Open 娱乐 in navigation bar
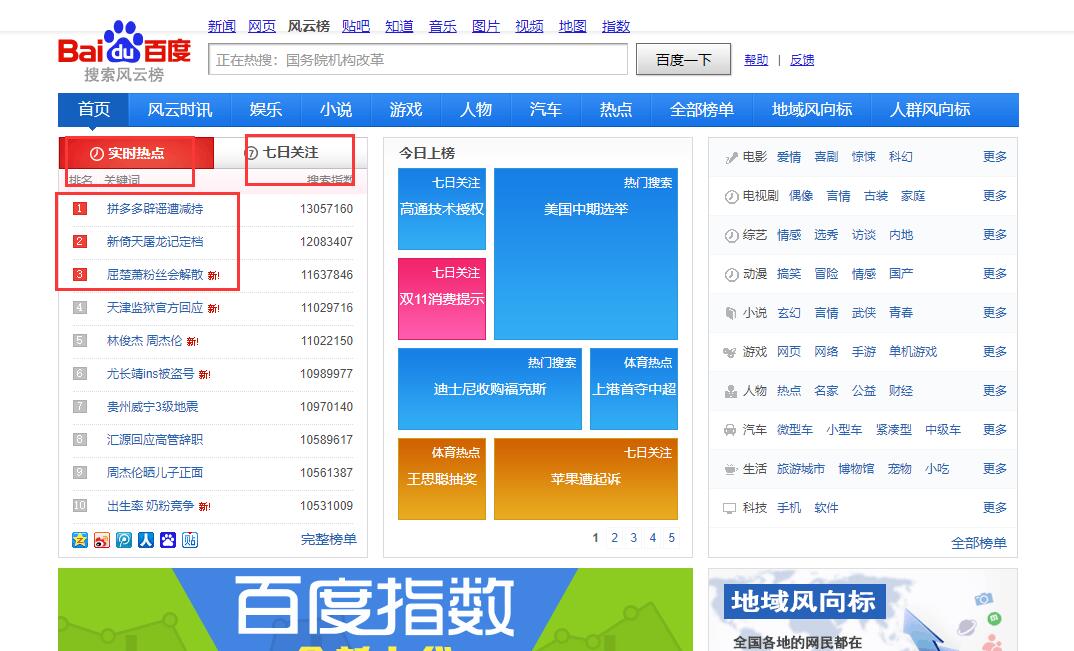The width and height of the screenshot is (1074, 651). pos(266,110)
